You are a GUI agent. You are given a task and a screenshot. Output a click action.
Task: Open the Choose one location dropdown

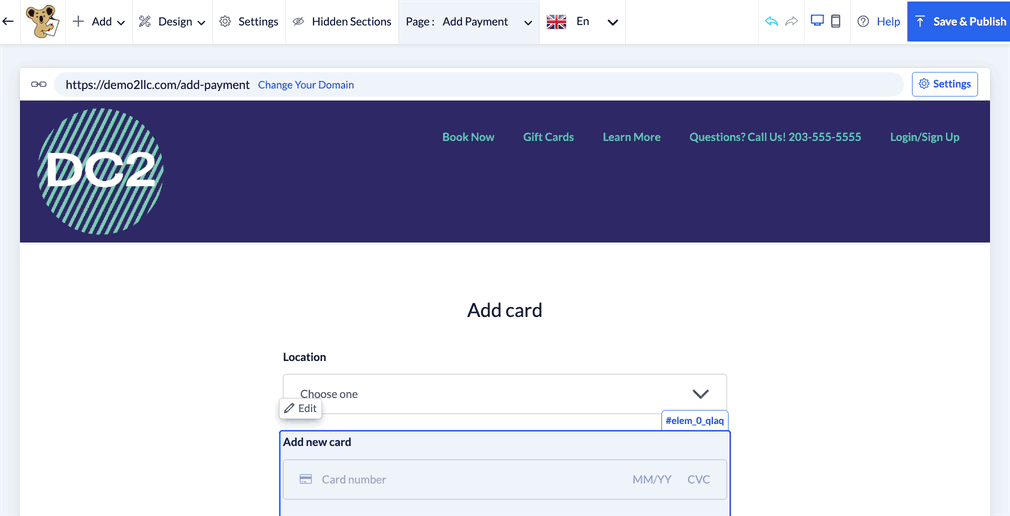[504, 394]
